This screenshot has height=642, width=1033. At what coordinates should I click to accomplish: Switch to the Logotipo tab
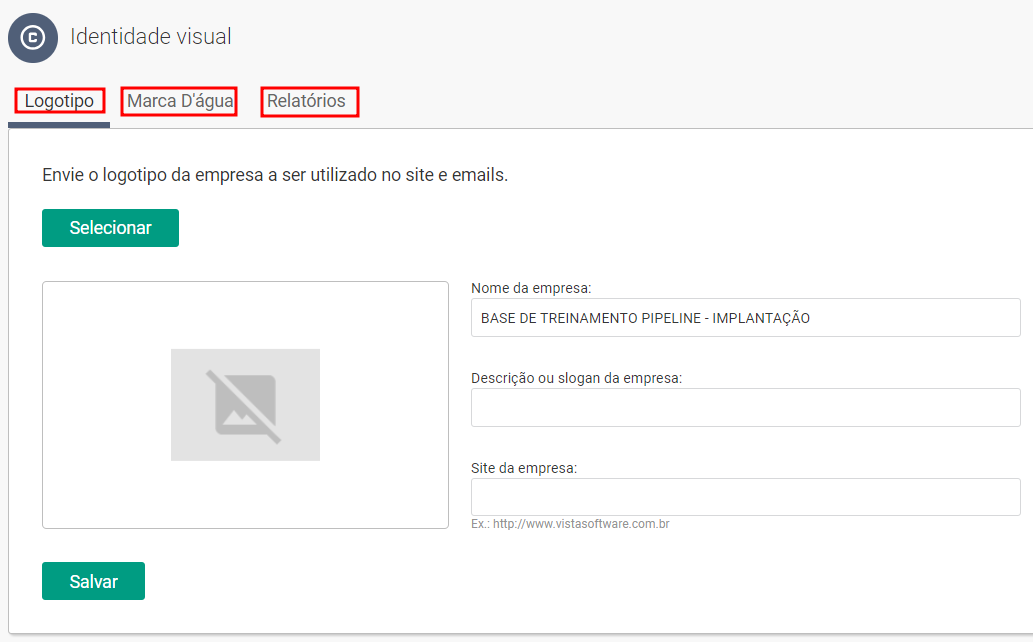click(x=60, y=101)
